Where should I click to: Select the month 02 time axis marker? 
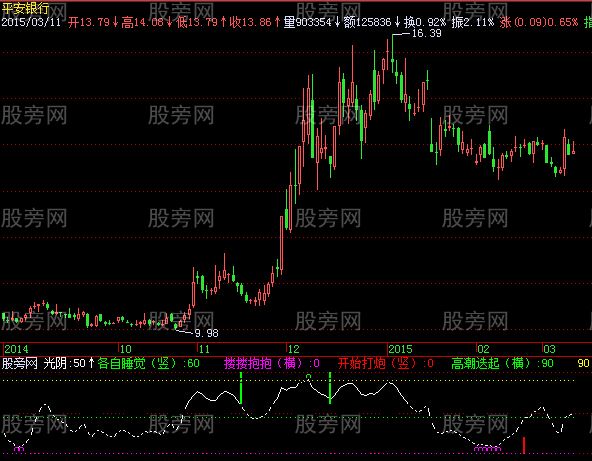(483, 349)
